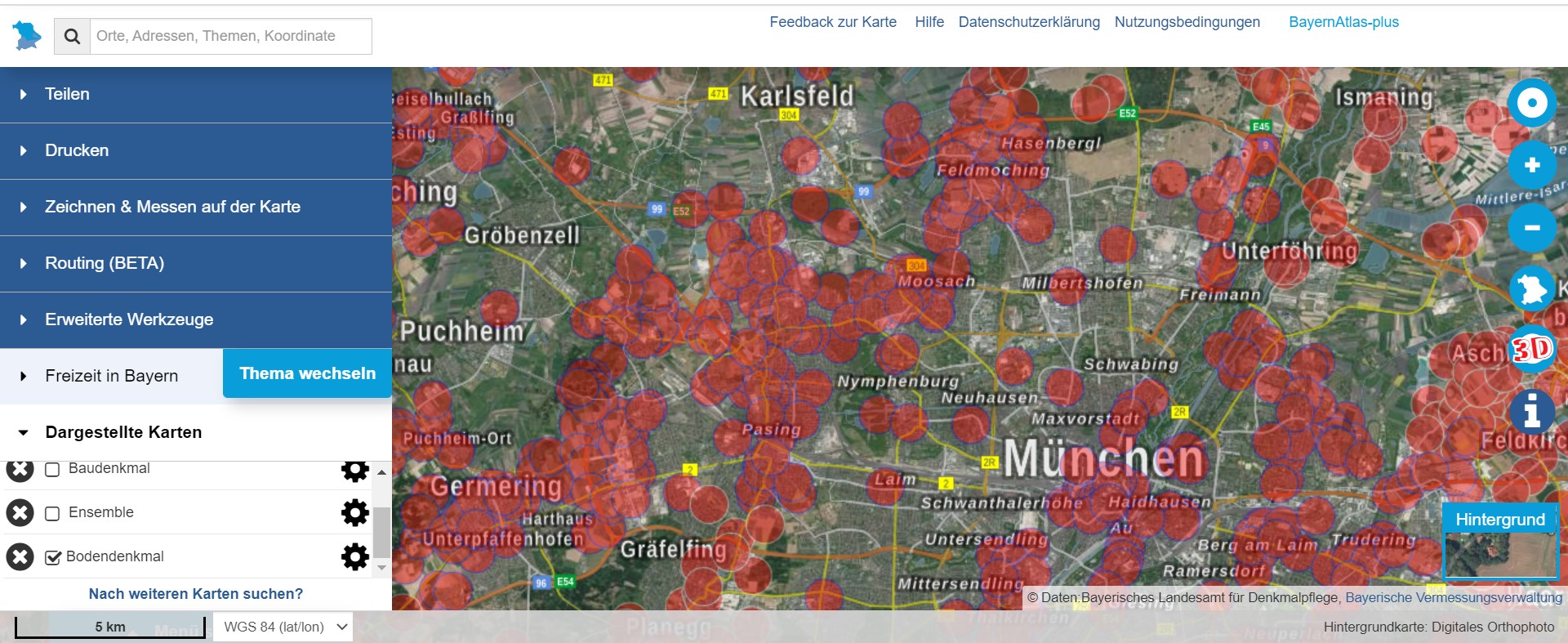Focus the Orte, Adressen search field
This screenshot has width=1568, height=643.
[x=231, y=36]
